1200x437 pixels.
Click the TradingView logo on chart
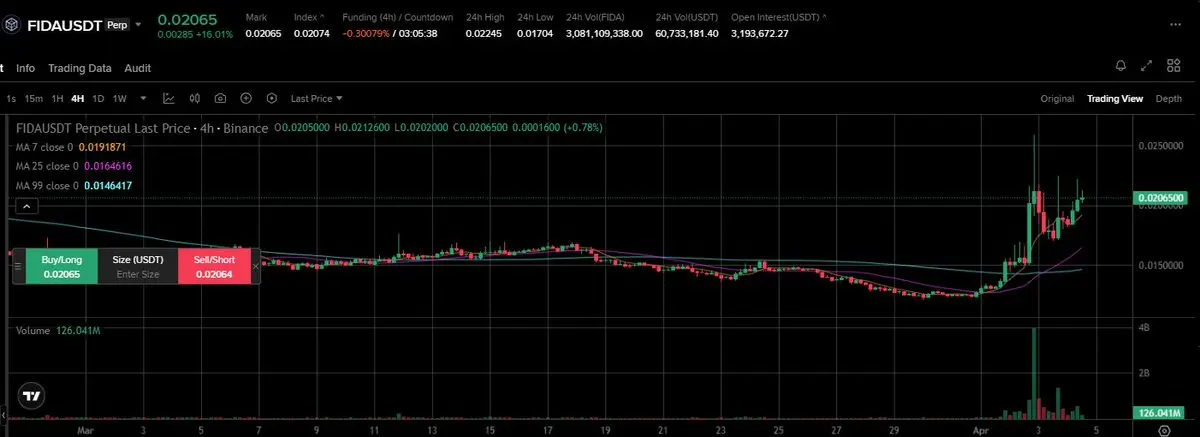coord(31,396)
